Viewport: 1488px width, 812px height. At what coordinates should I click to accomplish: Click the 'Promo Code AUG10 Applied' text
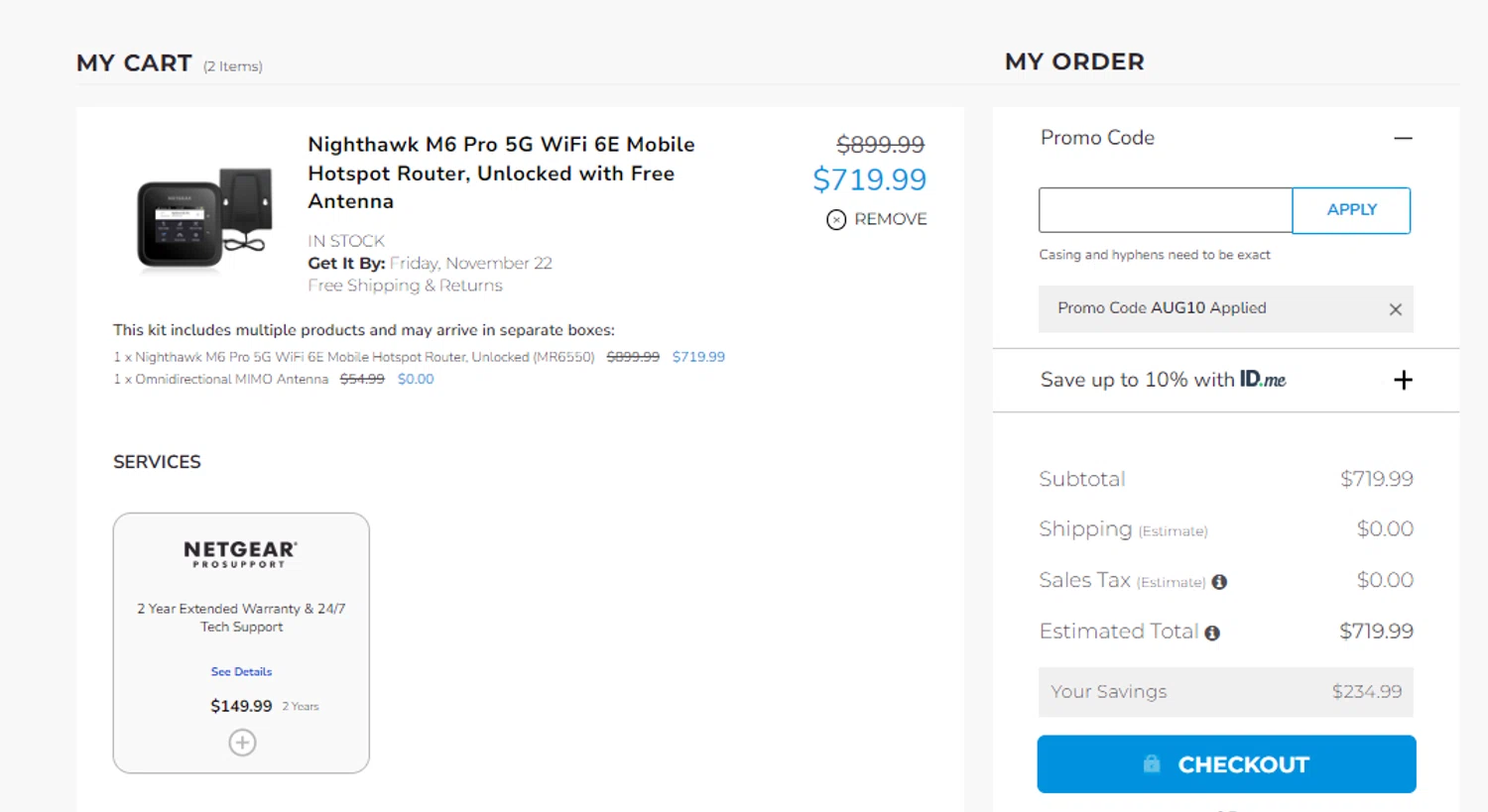point(1162,308)
